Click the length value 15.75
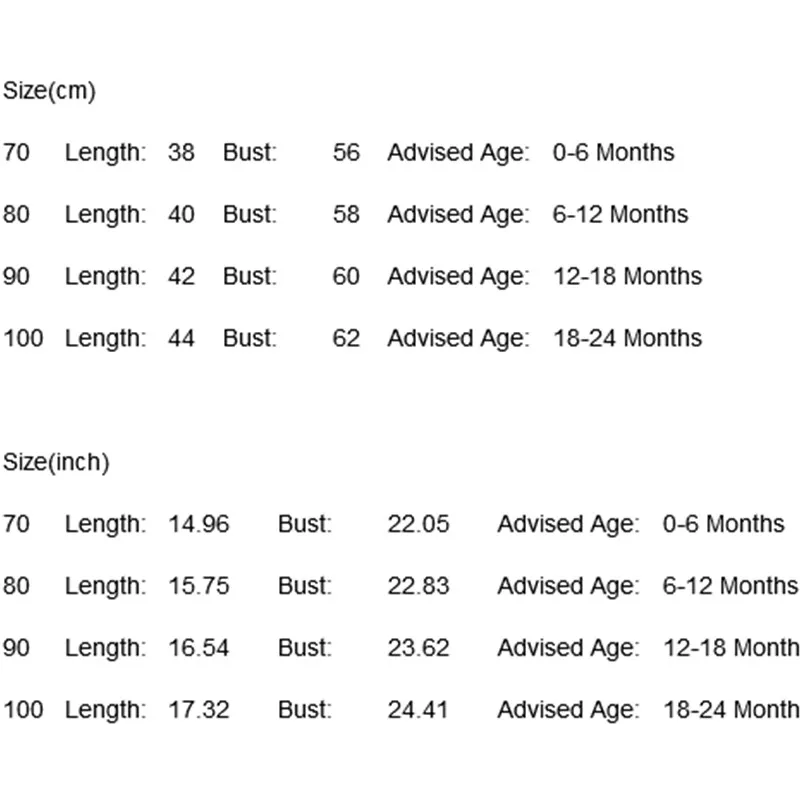Viewport: 800px width, 800px height. (199, 586)
